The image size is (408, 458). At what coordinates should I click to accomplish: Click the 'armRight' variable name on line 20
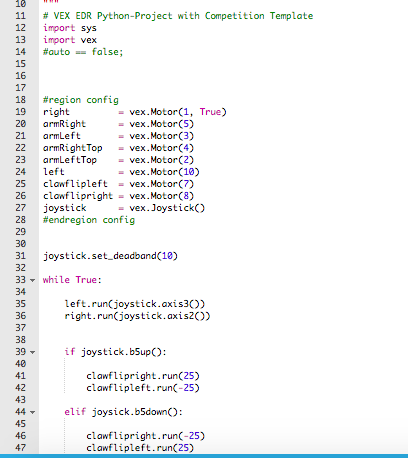pyautogui.click(x=64, y=124)
